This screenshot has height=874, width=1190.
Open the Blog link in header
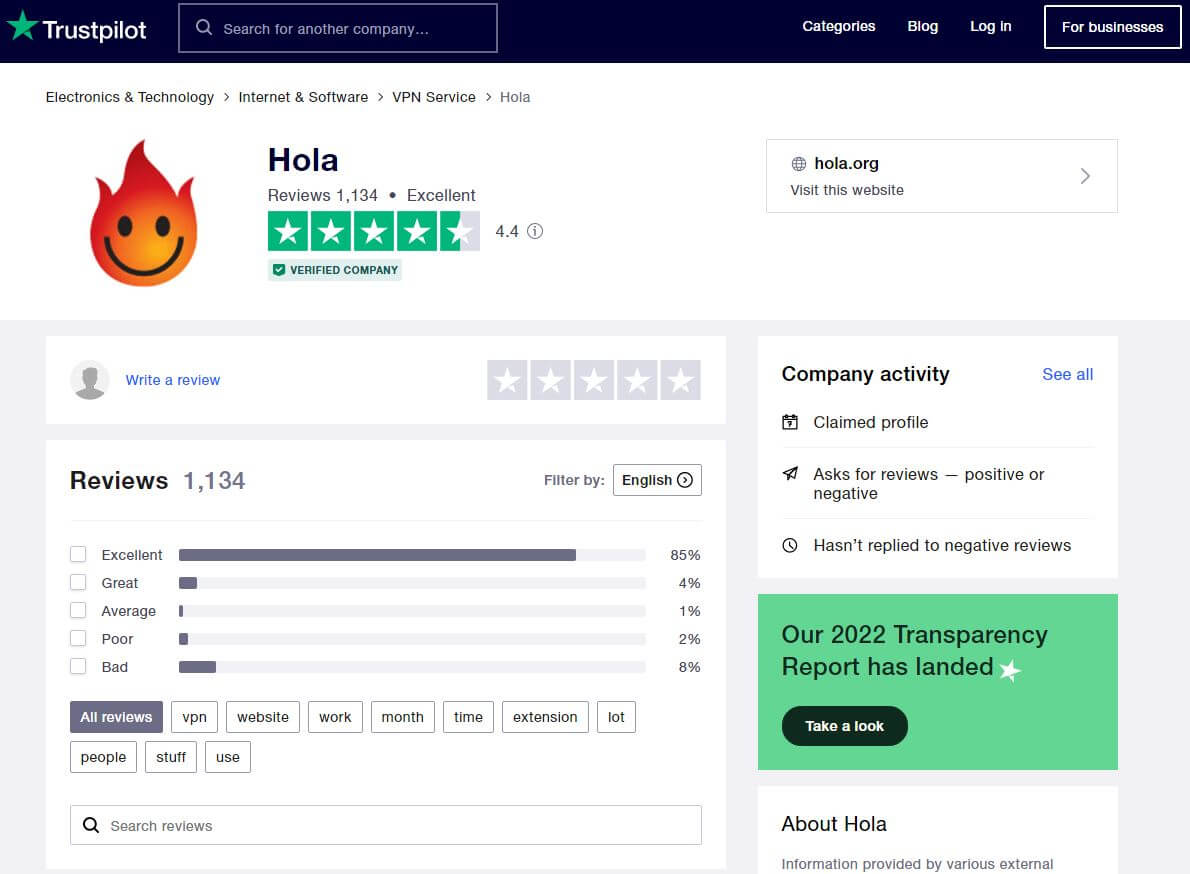(923, 27)
